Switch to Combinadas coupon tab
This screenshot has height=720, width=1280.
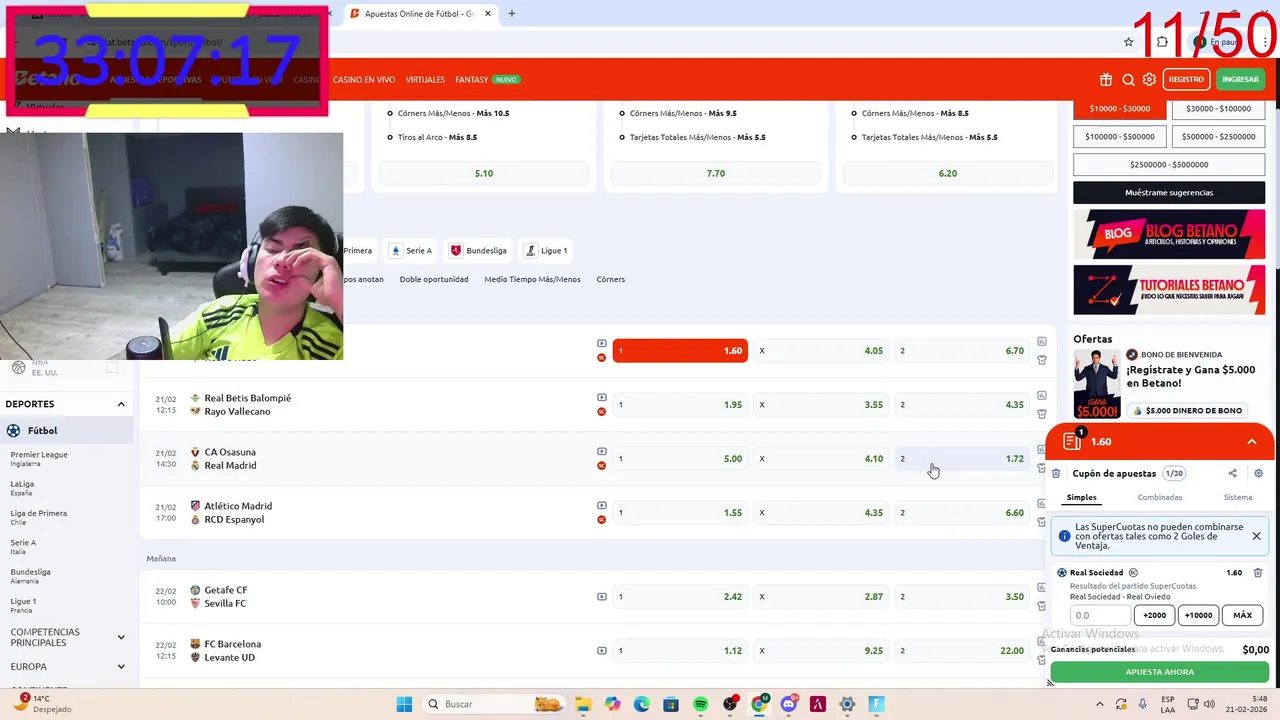click(1159, 497)
